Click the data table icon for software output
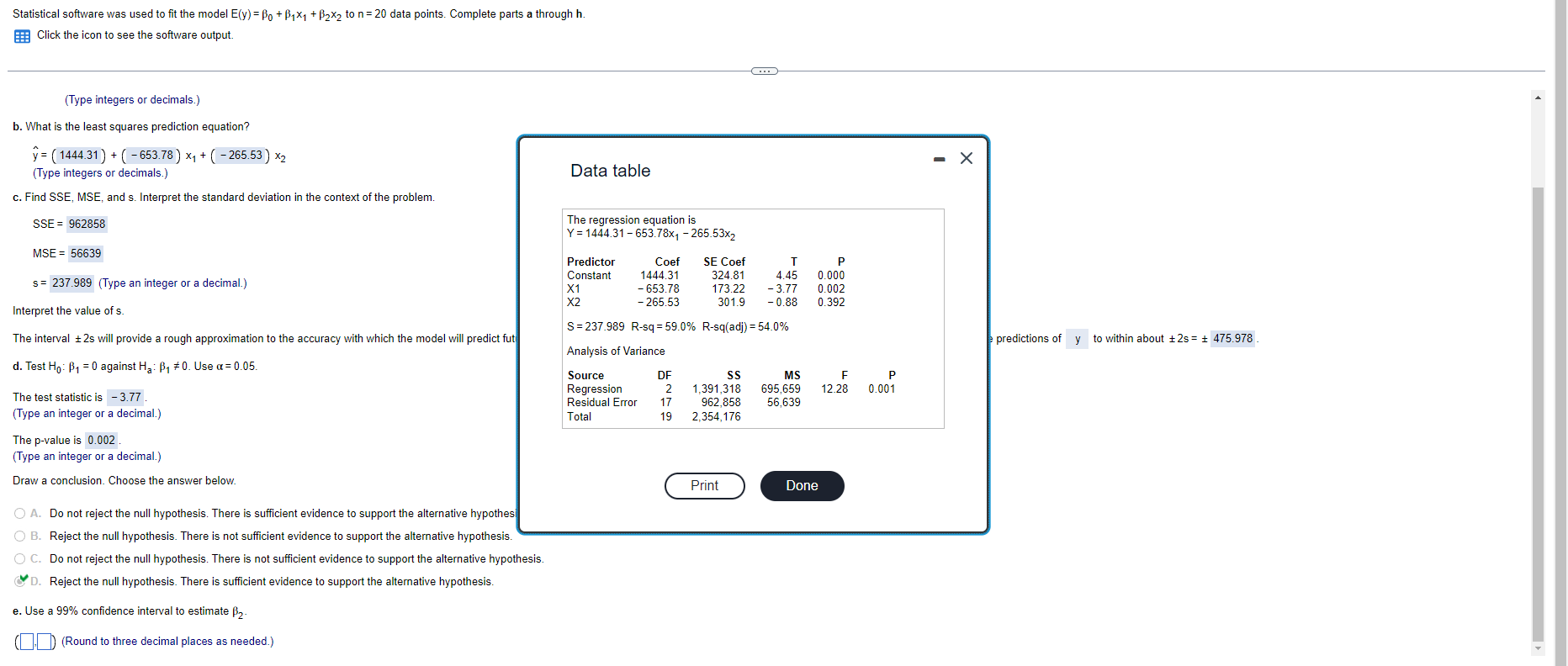 pos(22,36)
